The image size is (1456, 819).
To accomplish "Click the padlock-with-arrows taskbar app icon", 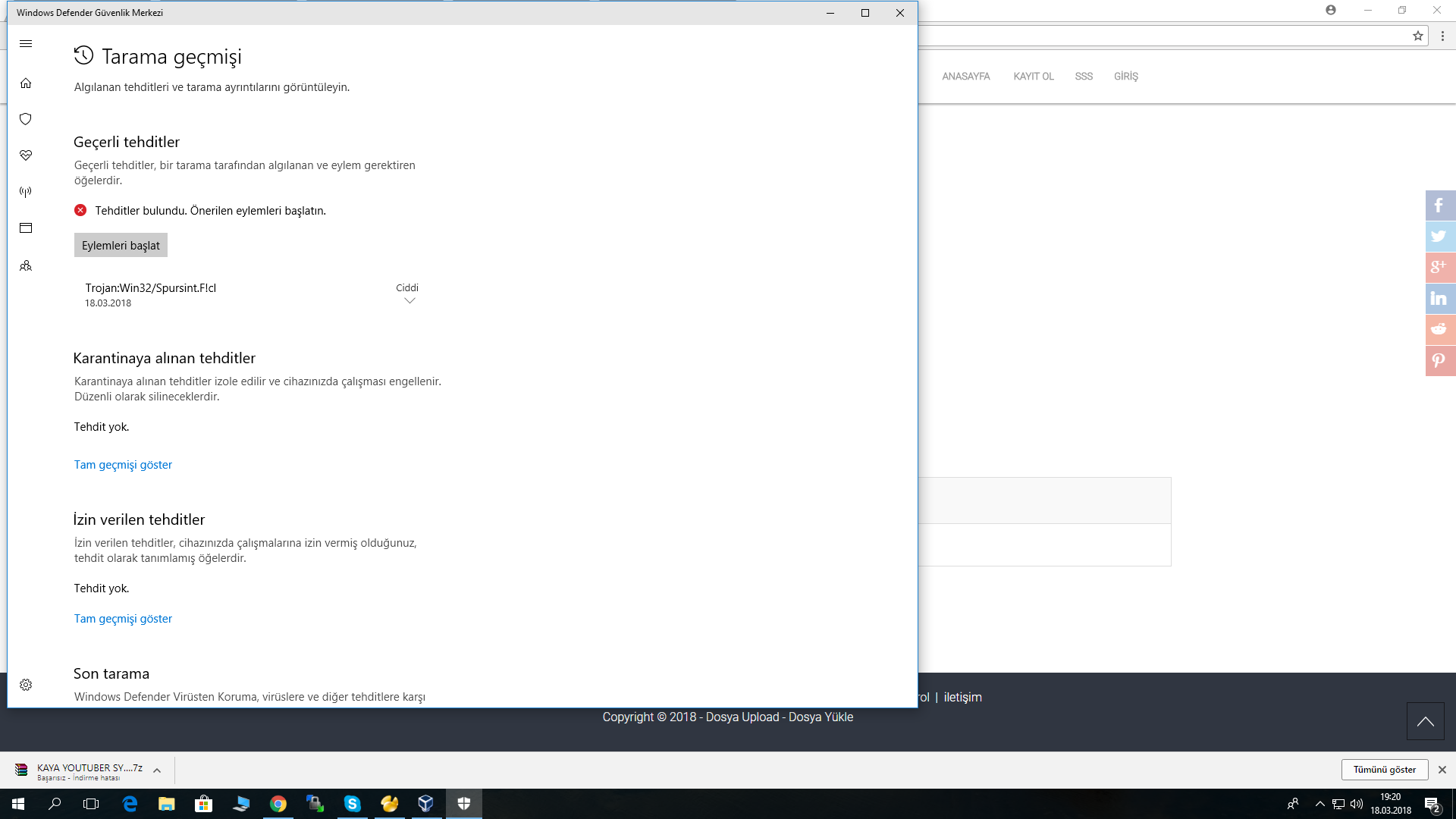I will pyautogui.click(x=315, y=804).
